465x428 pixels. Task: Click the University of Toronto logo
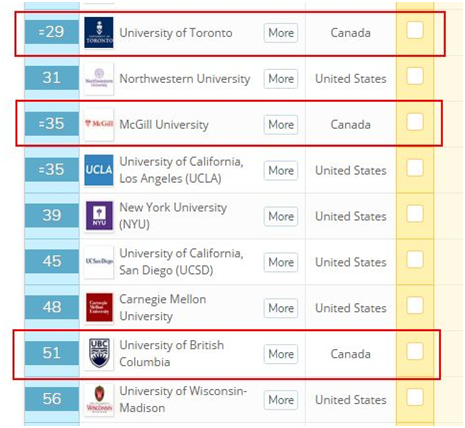coord(99,33)
